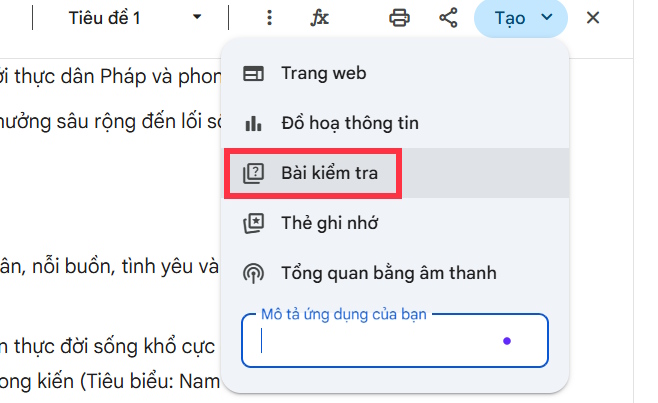Image resolution: width=658 pixels, height=403 pixels.
Task: Open the more options three-dot menu
Action: click(x=269, y=18)
